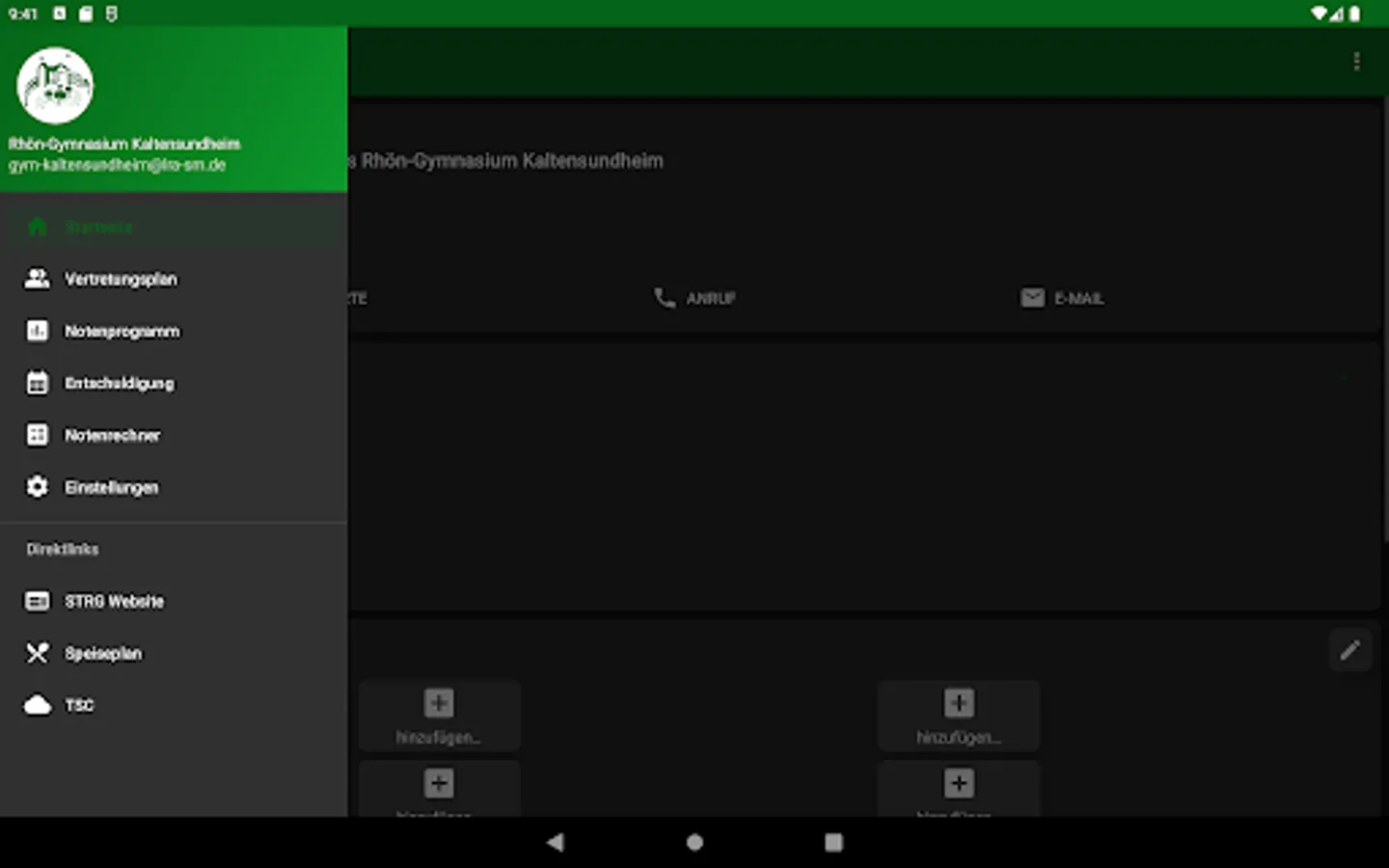Tap the Android back navigation button
This screenshot has height=868, width=1389.
click(x=555, y=842)
